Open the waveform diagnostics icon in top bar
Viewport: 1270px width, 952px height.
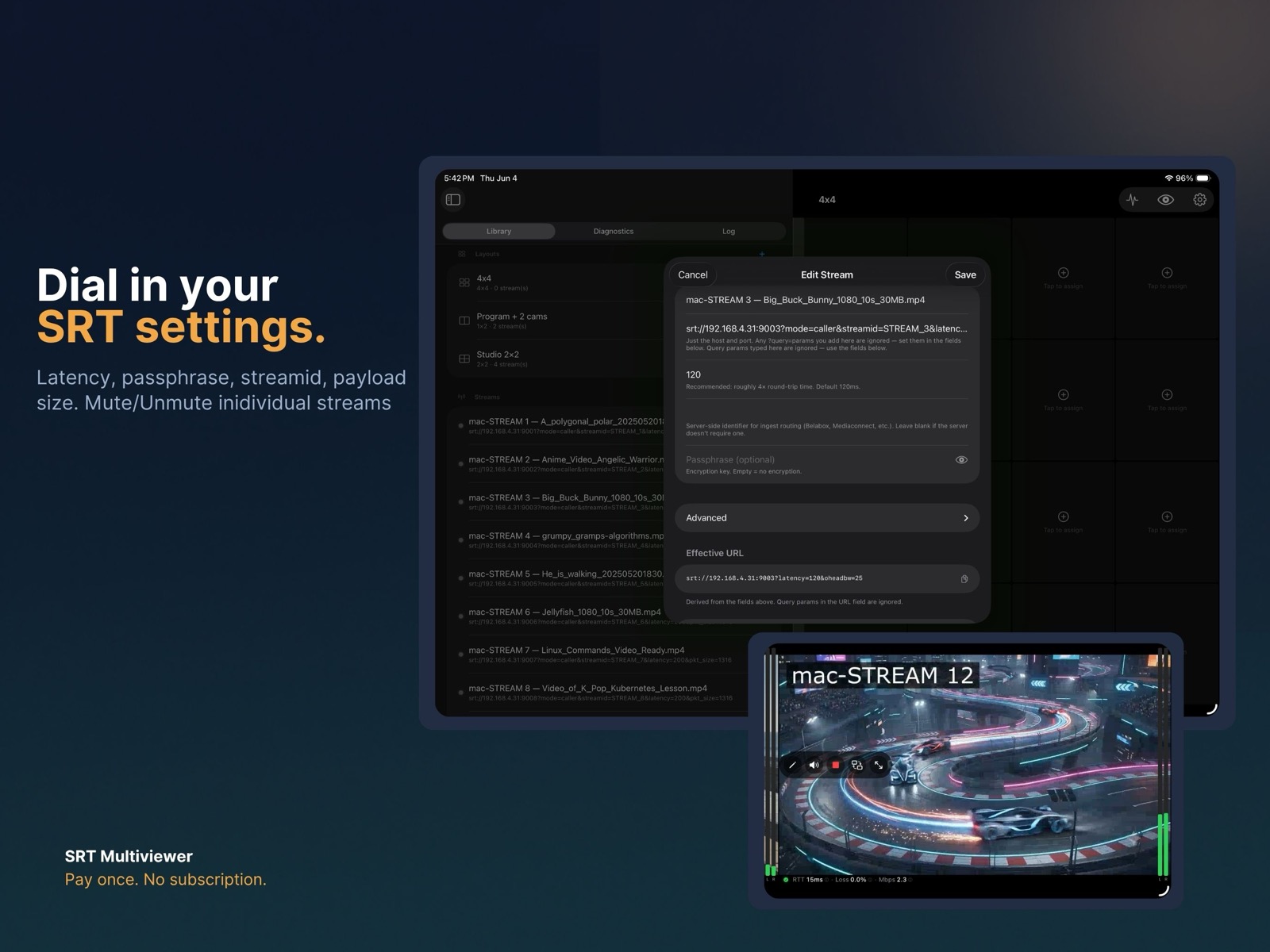[x=1133, y=200]
